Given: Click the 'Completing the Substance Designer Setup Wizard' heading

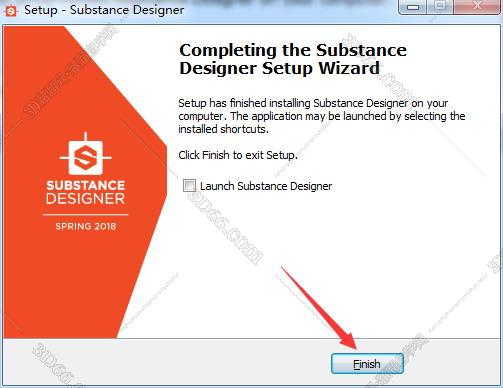Looking at the screenshot, I should click(293, 59).
